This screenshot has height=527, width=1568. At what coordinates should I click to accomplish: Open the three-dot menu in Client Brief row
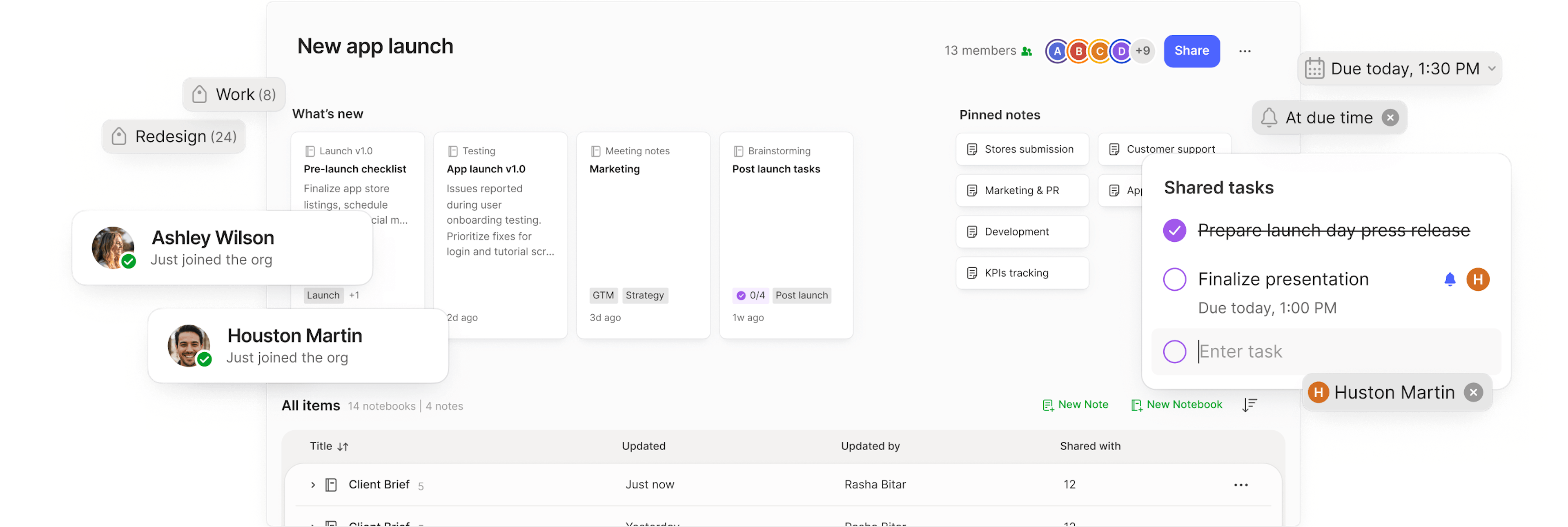pos(1241,485)
